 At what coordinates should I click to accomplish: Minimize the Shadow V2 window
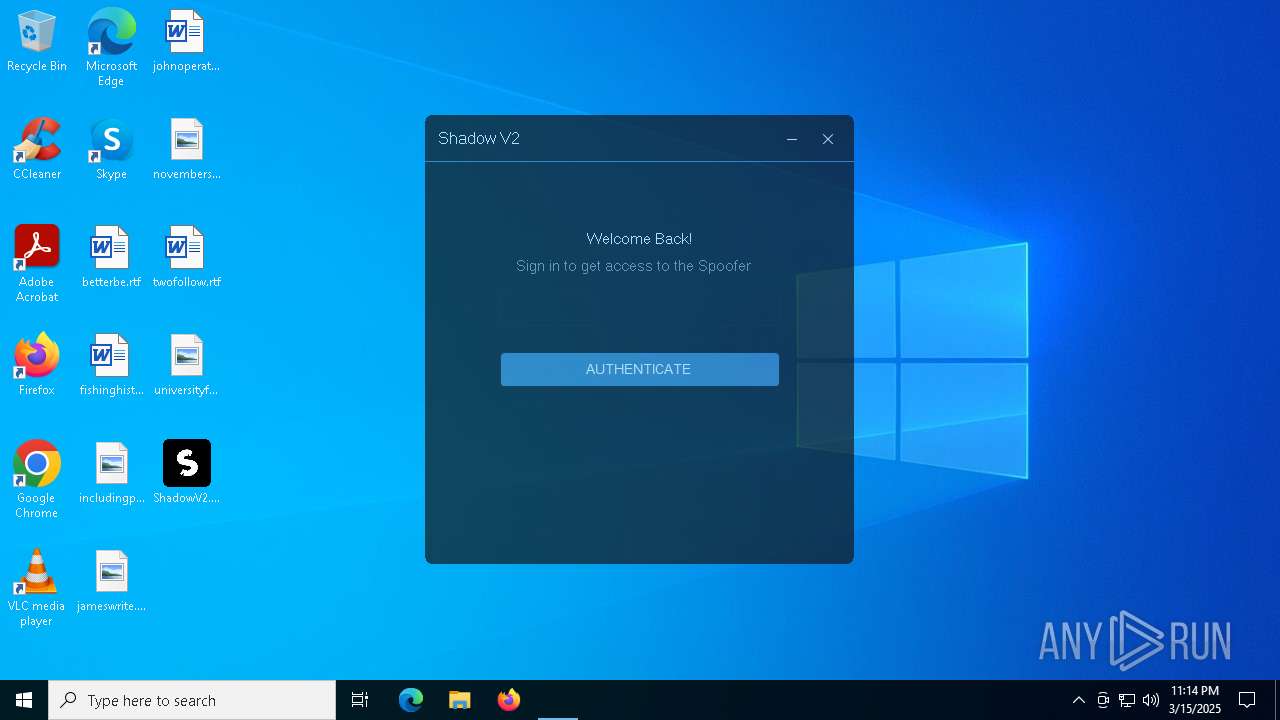792,139
